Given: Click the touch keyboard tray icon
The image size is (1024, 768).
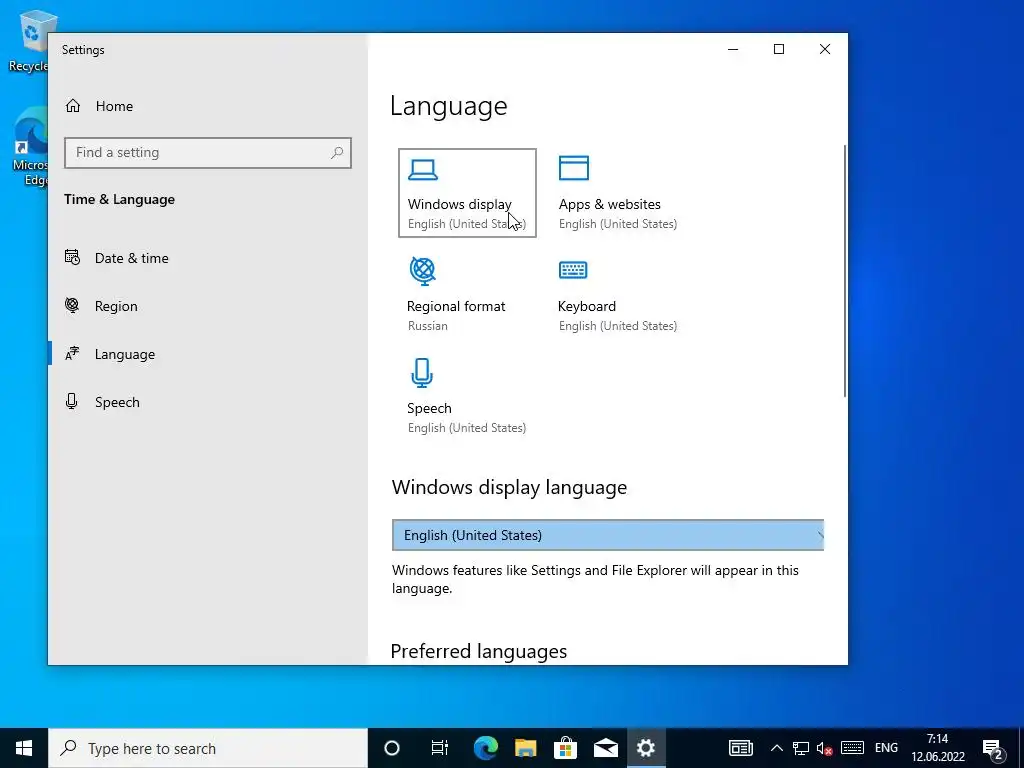Looking at the screenshot, I should point(852,748).
